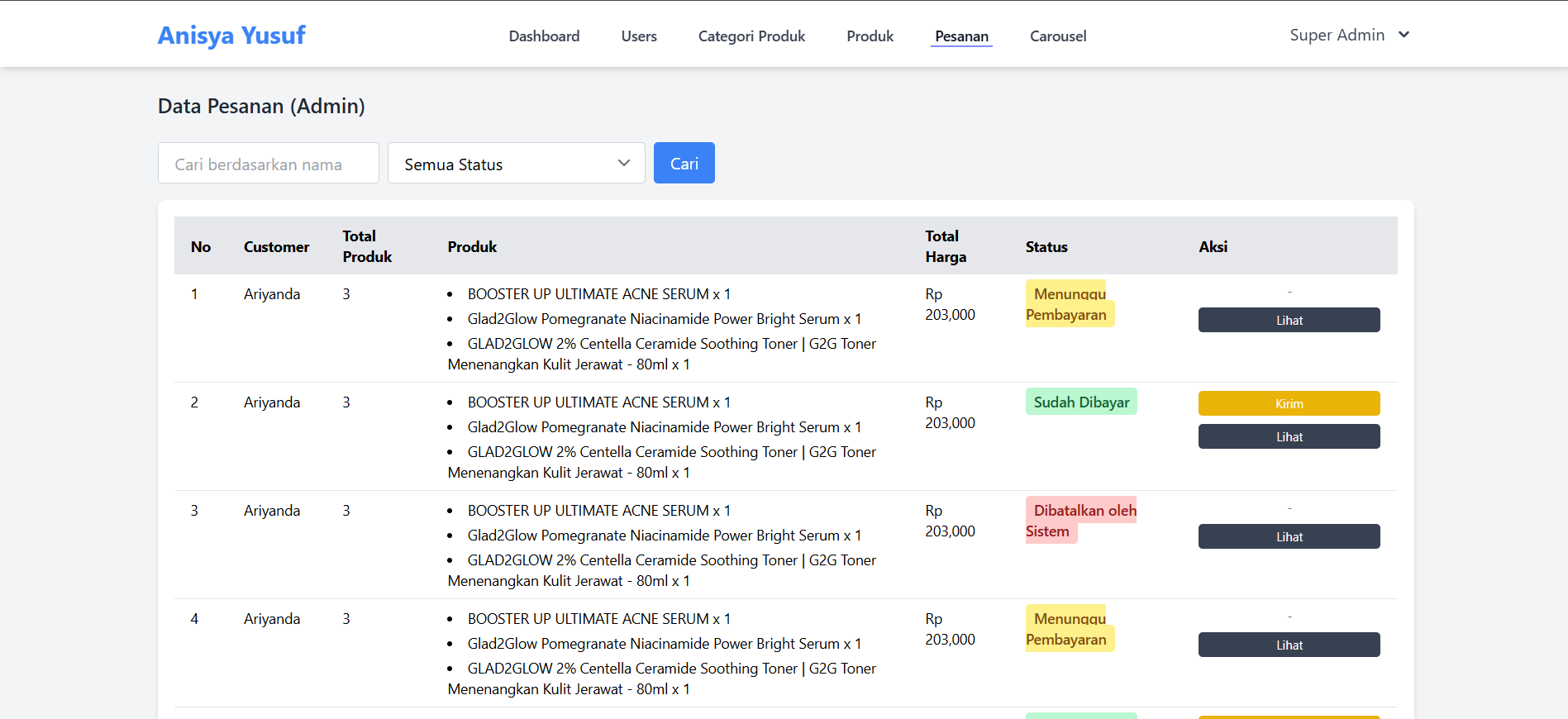Navigate to Categori Produk
Image resolution: width=1568 pixels, height=719 pixels.
click(x=751, y=36)
